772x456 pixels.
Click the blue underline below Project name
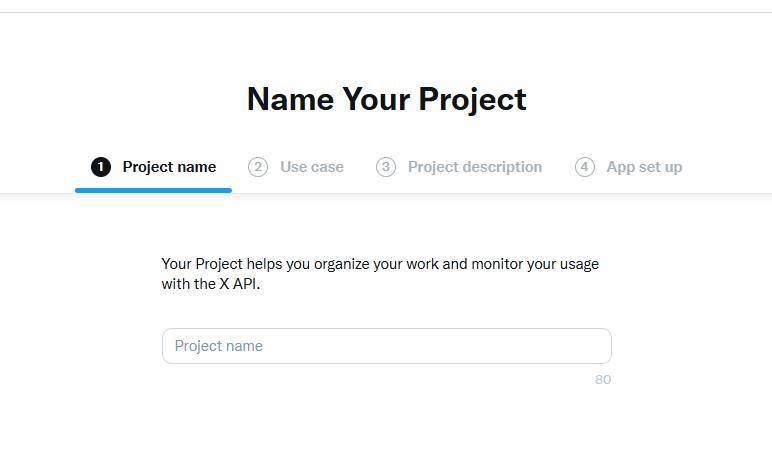pos(153,189)
